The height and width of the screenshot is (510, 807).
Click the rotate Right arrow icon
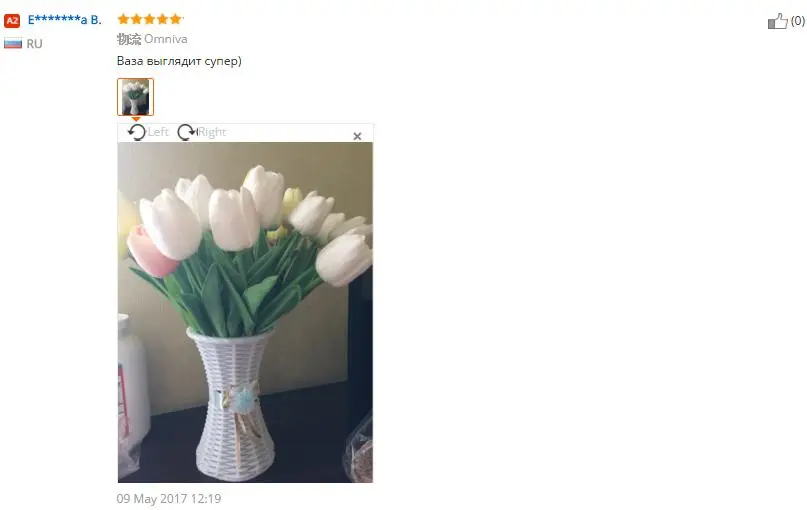click(186, 132)
